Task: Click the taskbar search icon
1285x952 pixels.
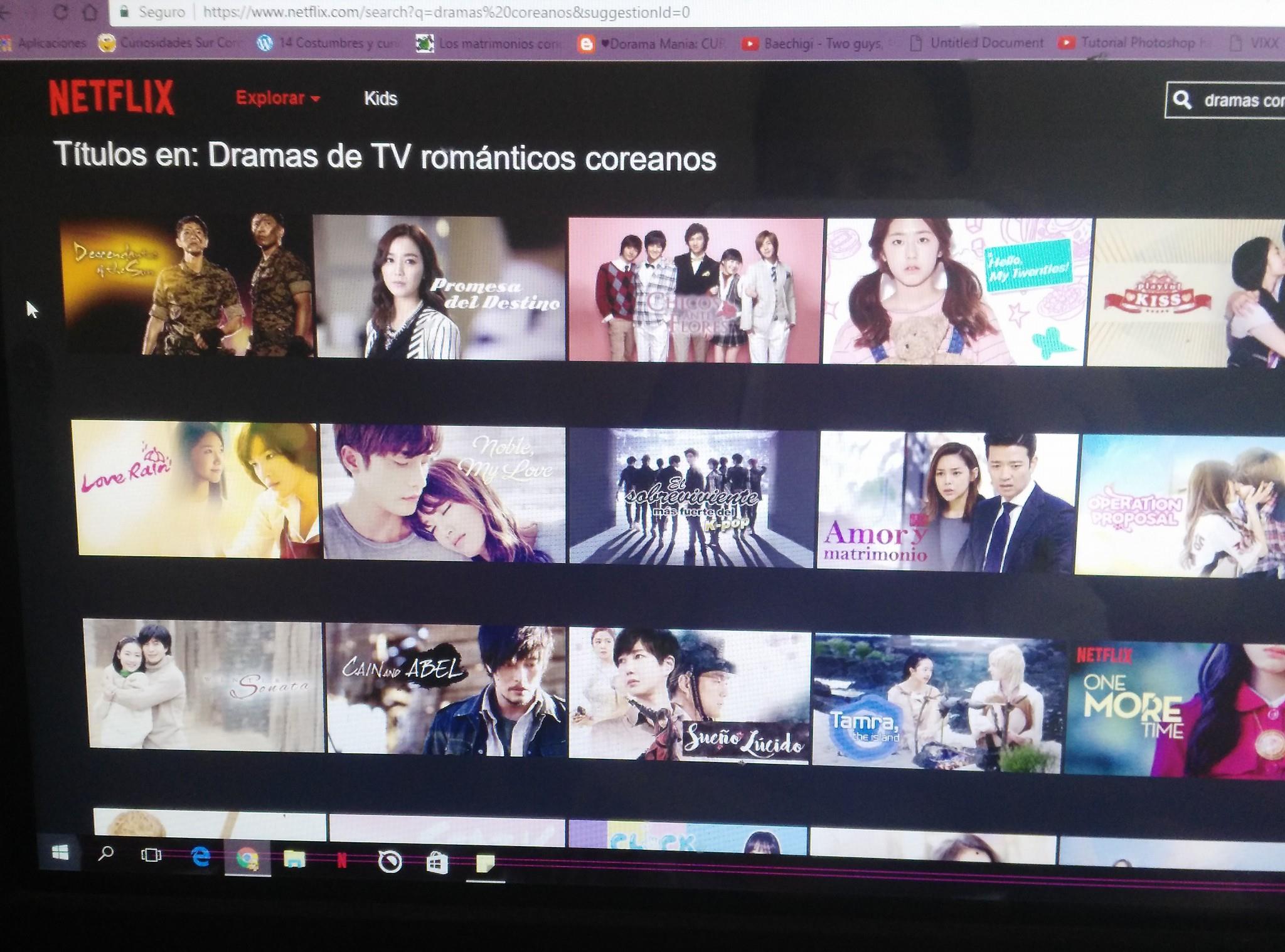Action: pos(106,854)
